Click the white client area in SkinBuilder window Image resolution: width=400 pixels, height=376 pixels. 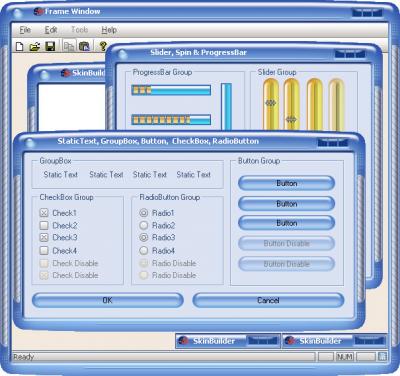(x=72, y=107)
